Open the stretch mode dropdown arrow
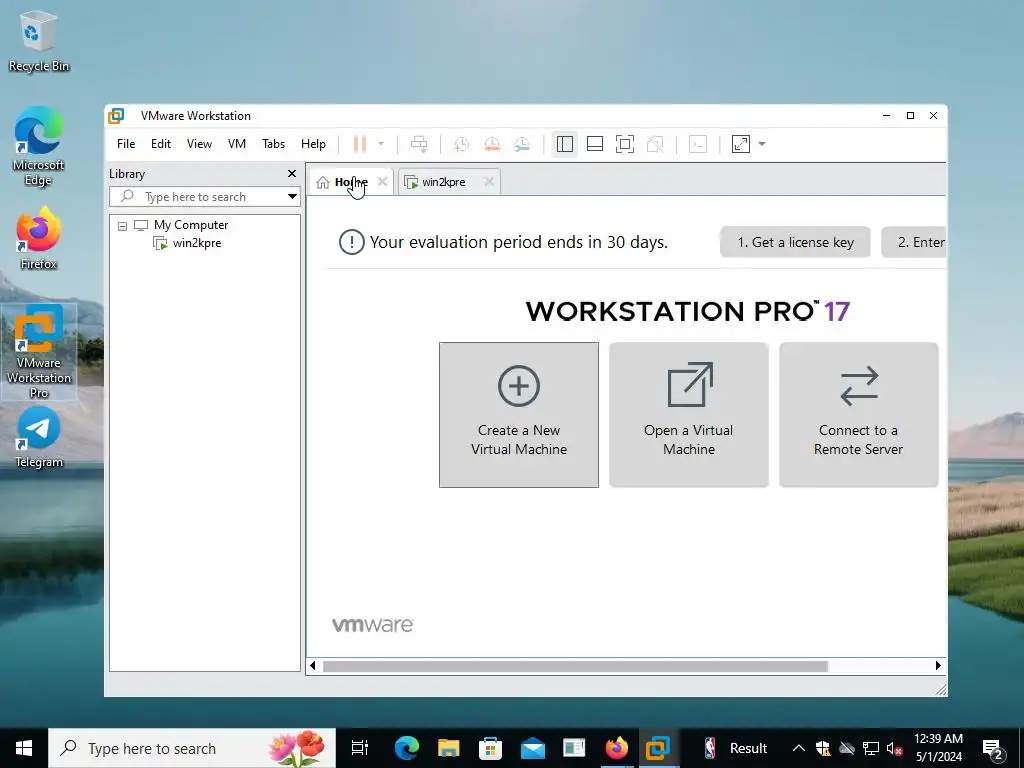The height and width of the screenshot is (768, 1024). tap(761, 144)
